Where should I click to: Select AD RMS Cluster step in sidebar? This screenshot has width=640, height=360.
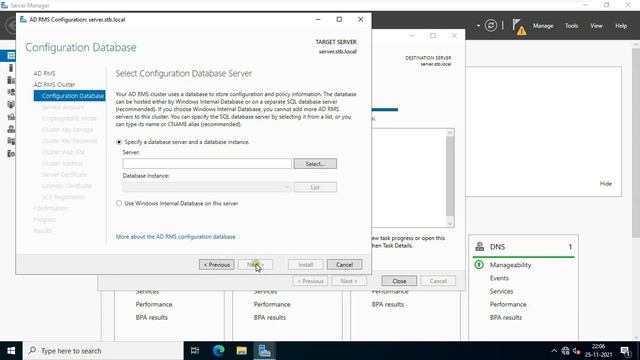click(54, 84)
